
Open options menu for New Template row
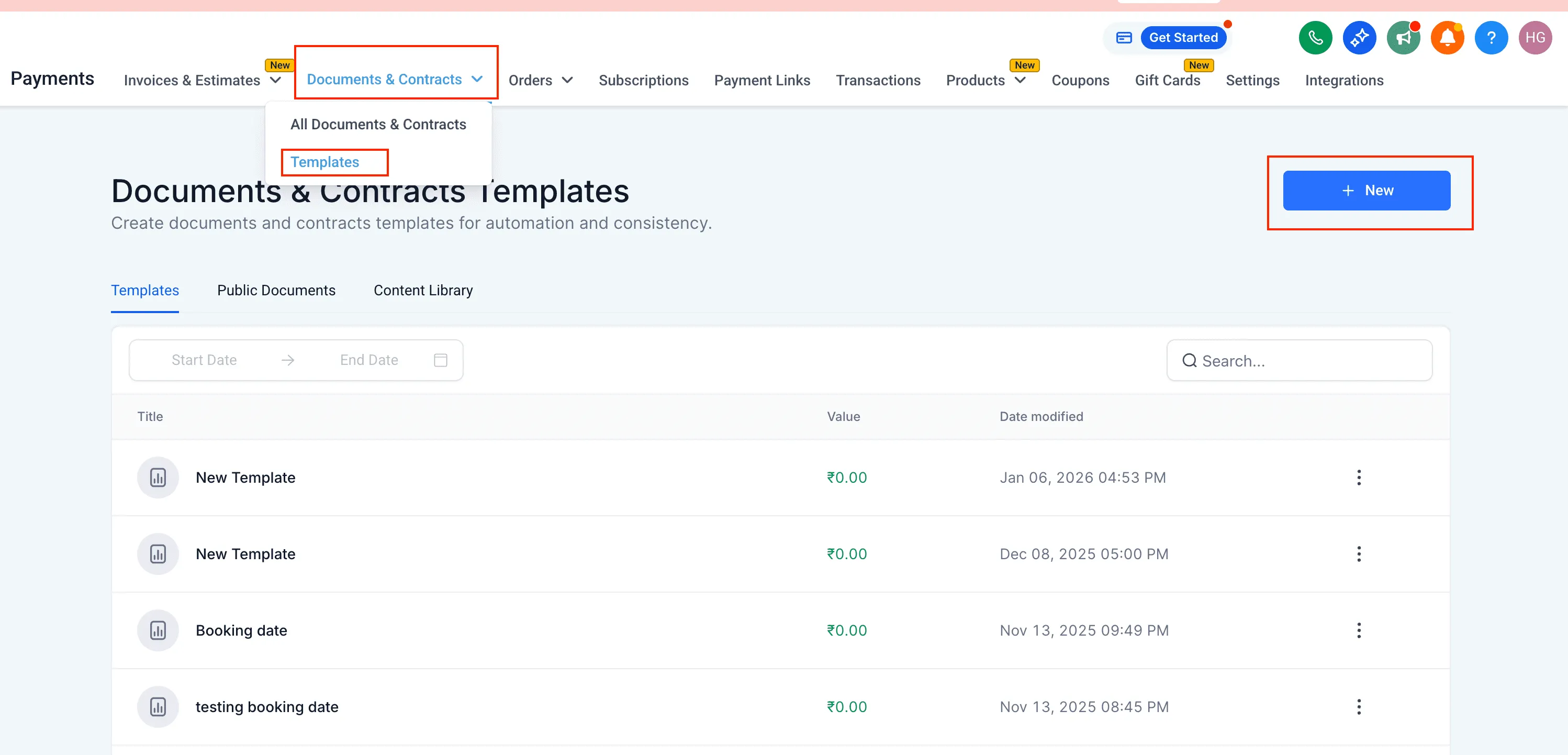point(1359,478)
